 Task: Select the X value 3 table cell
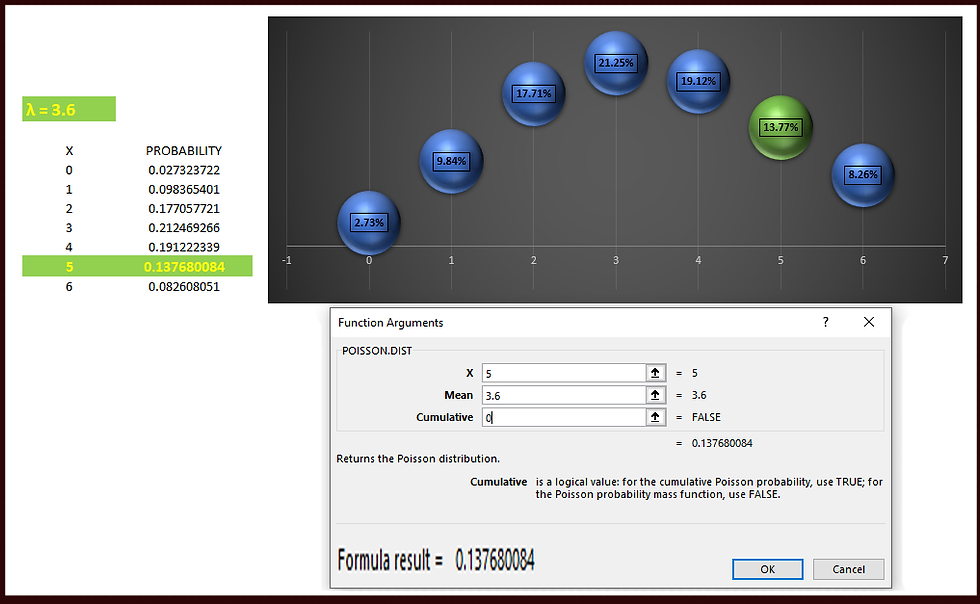69,228
